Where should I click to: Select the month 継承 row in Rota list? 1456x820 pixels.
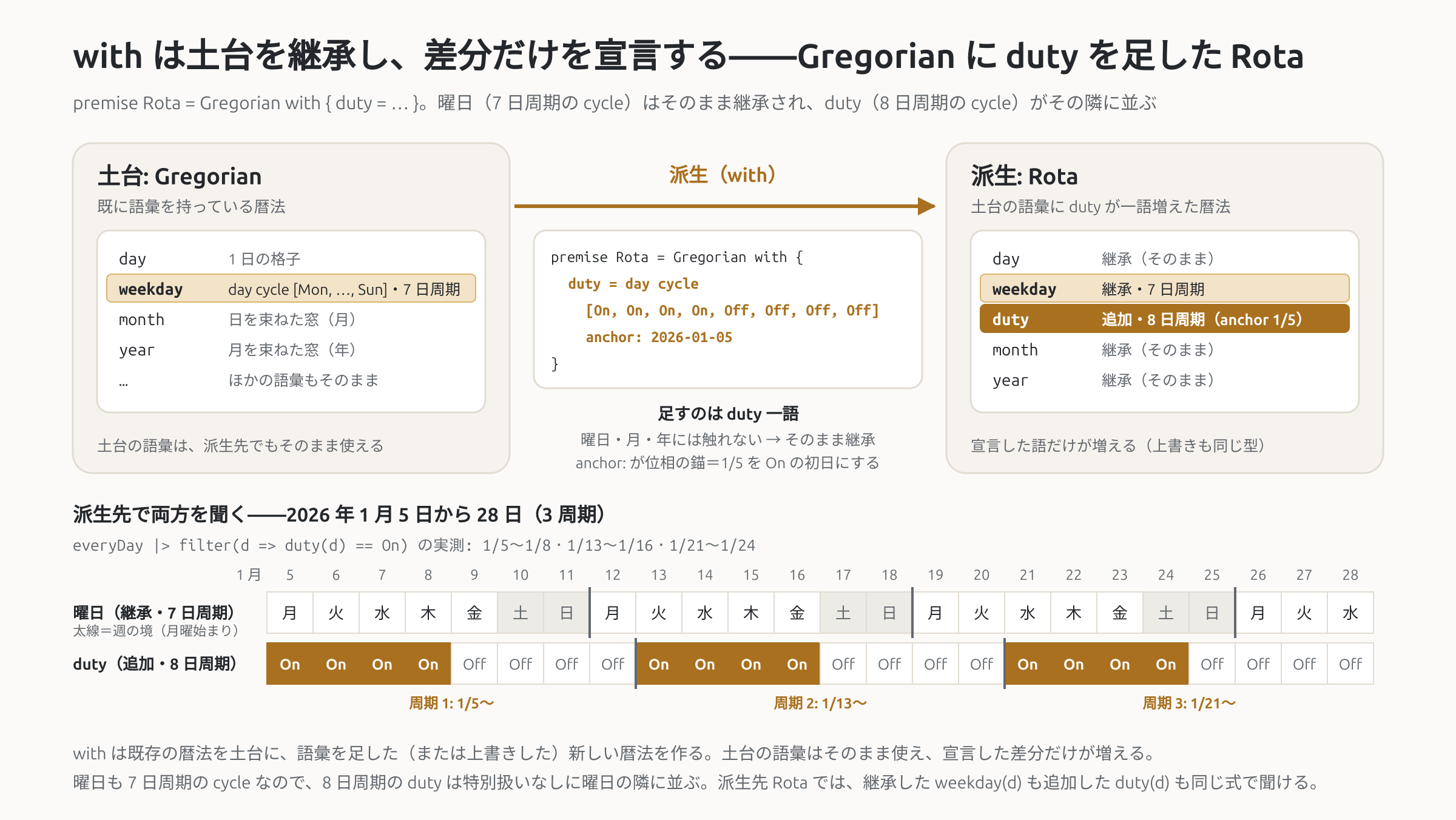[x=1164, y=349]
